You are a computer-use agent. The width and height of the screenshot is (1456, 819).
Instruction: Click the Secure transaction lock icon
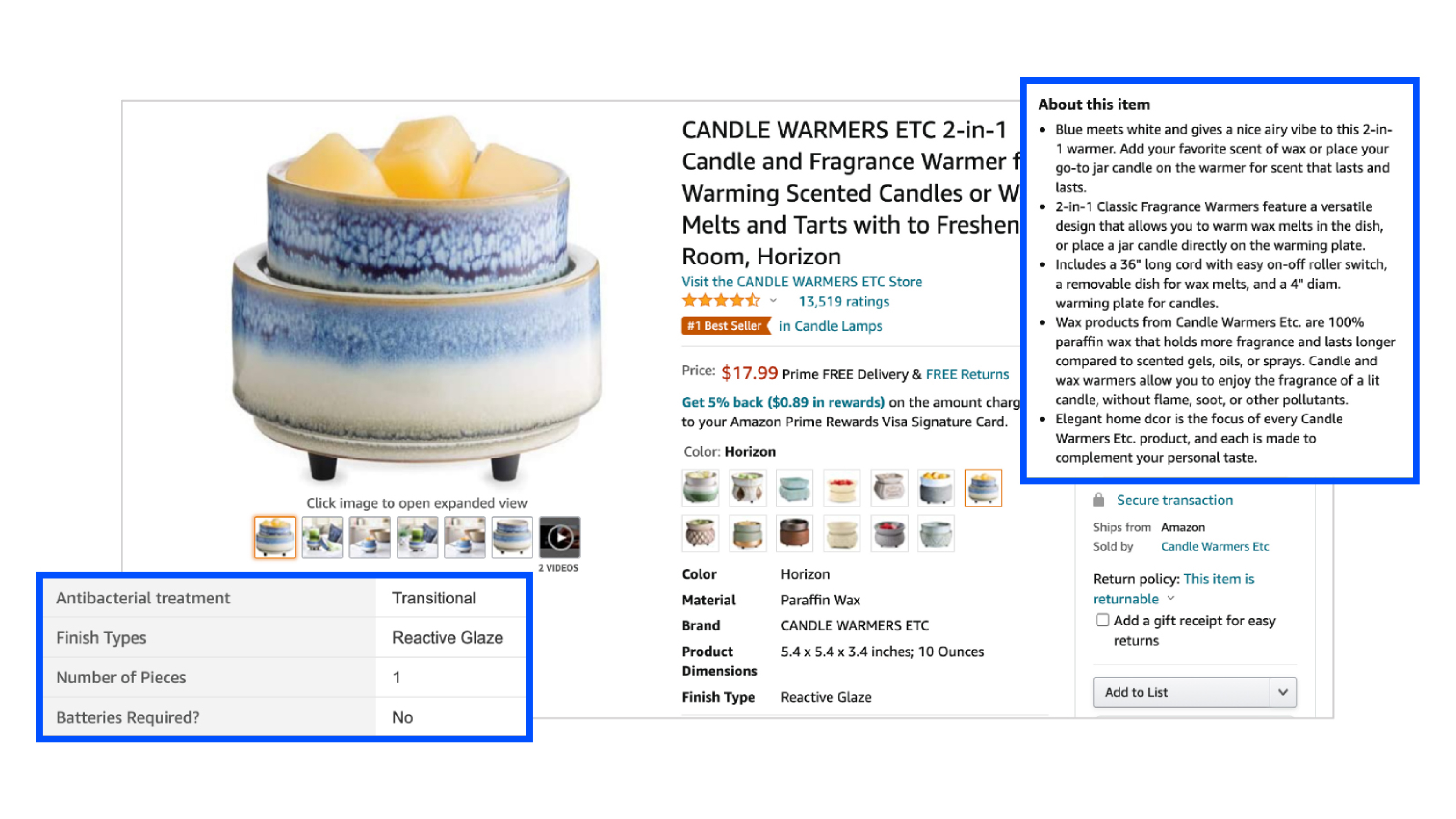1099,500
